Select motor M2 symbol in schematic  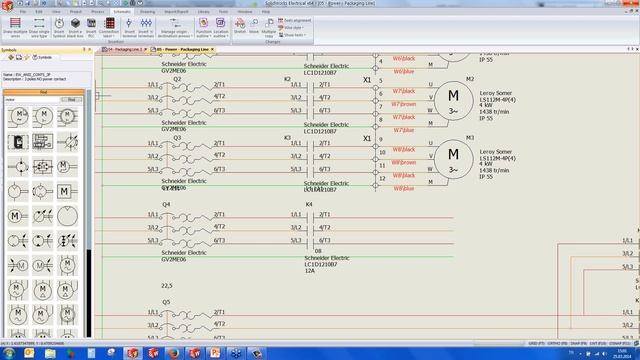click(x=453, y=100)
